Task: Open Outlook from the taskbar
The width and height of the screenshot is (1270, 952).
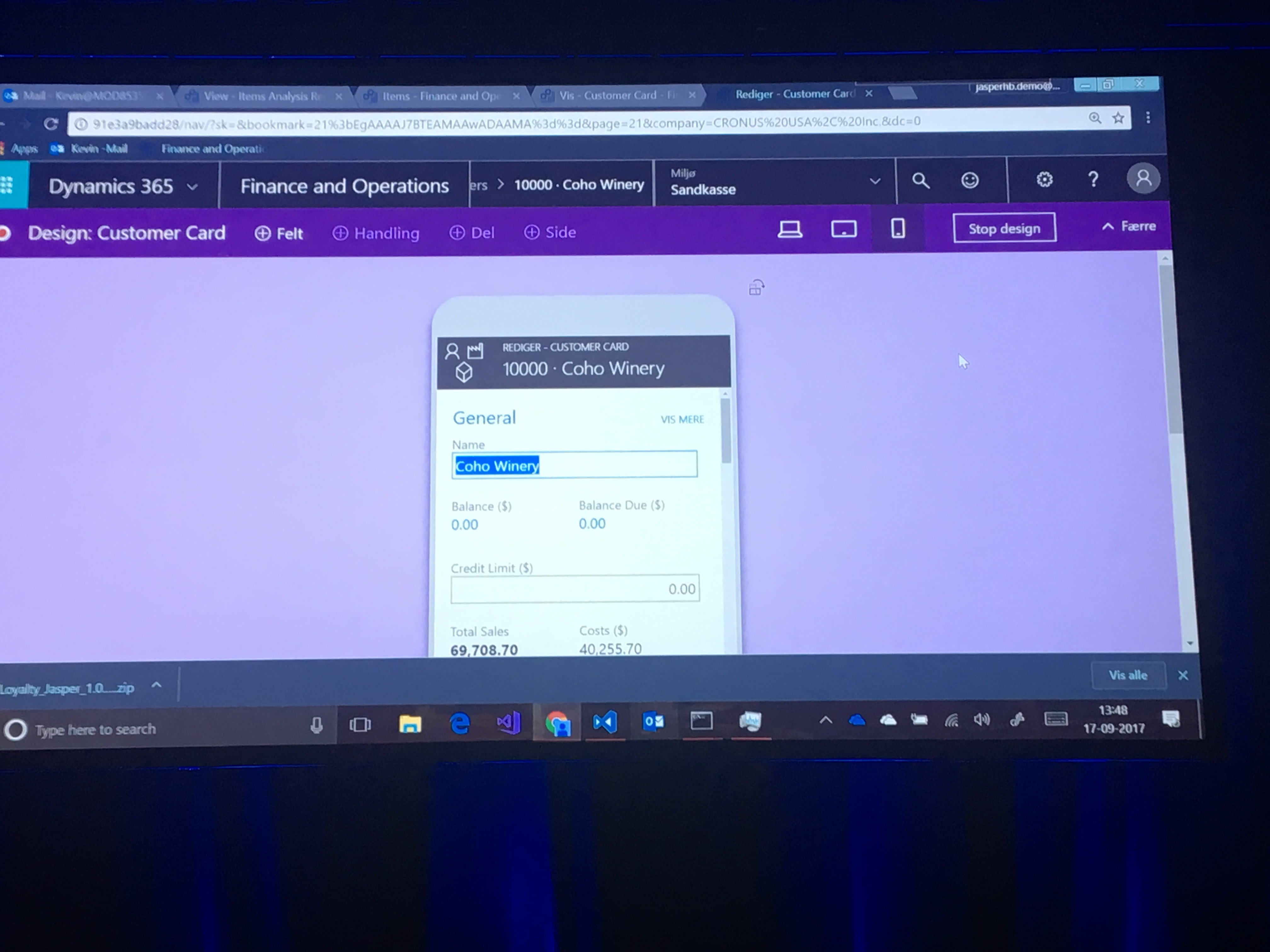Action: [653, 721]
